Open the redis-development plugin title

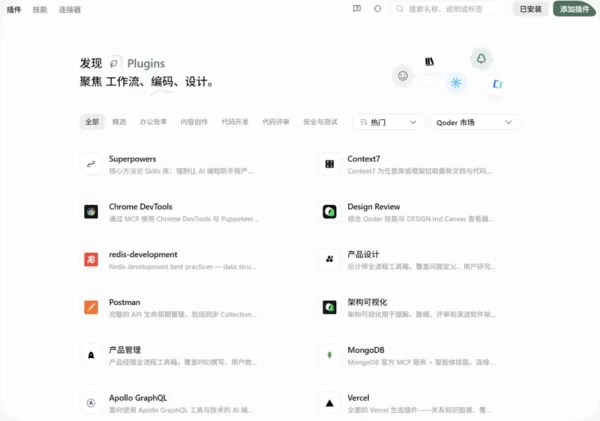[143, 255]
